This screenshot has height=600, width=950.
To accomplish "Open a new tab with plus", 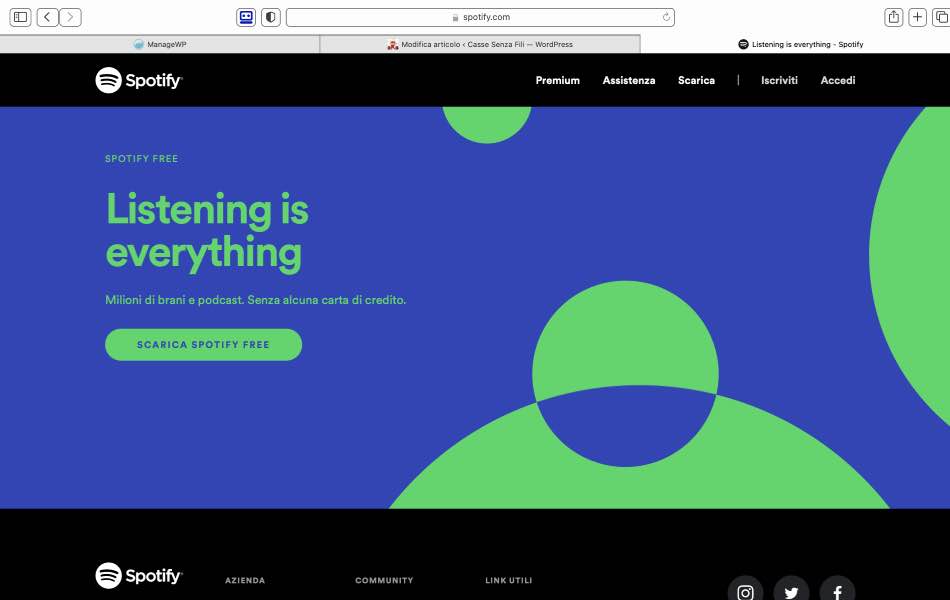I will coord(917,17).
